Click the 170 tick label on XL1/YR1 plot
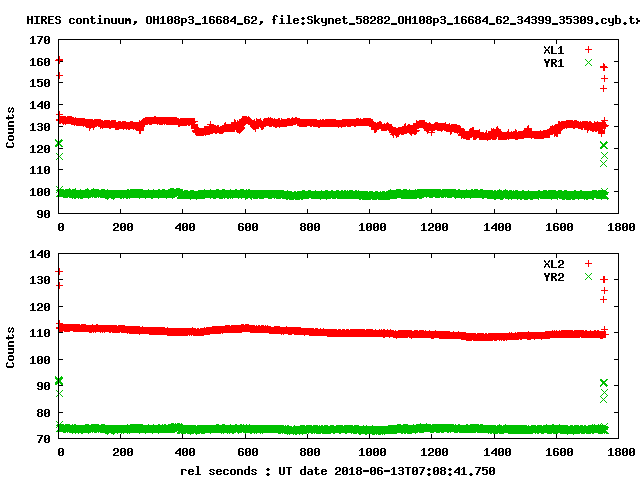 pyautogui.click(x=40, y=40)
